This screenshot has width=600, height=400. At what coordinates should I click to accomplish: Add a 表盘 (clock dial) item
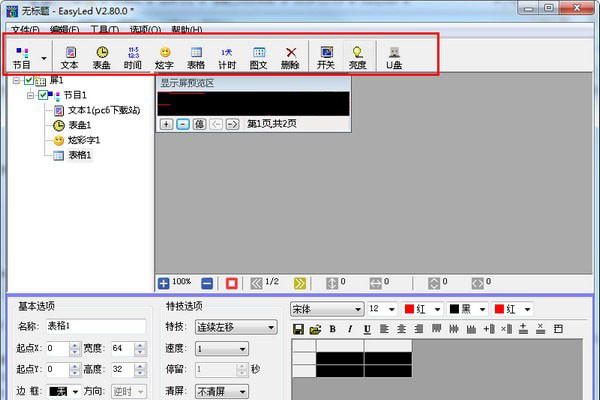coord(102,56)
